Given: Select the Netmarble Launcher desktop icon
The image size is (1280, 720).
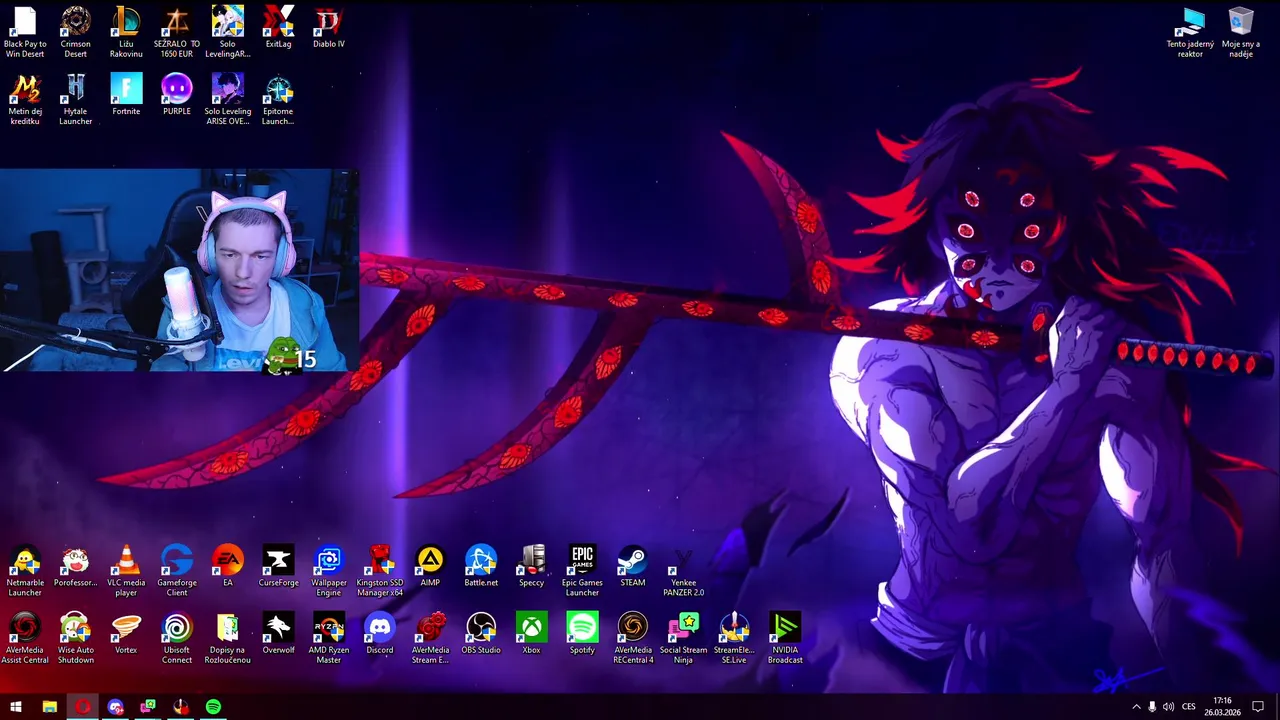Looking at the screenshot, I should (x=25, y=571).
